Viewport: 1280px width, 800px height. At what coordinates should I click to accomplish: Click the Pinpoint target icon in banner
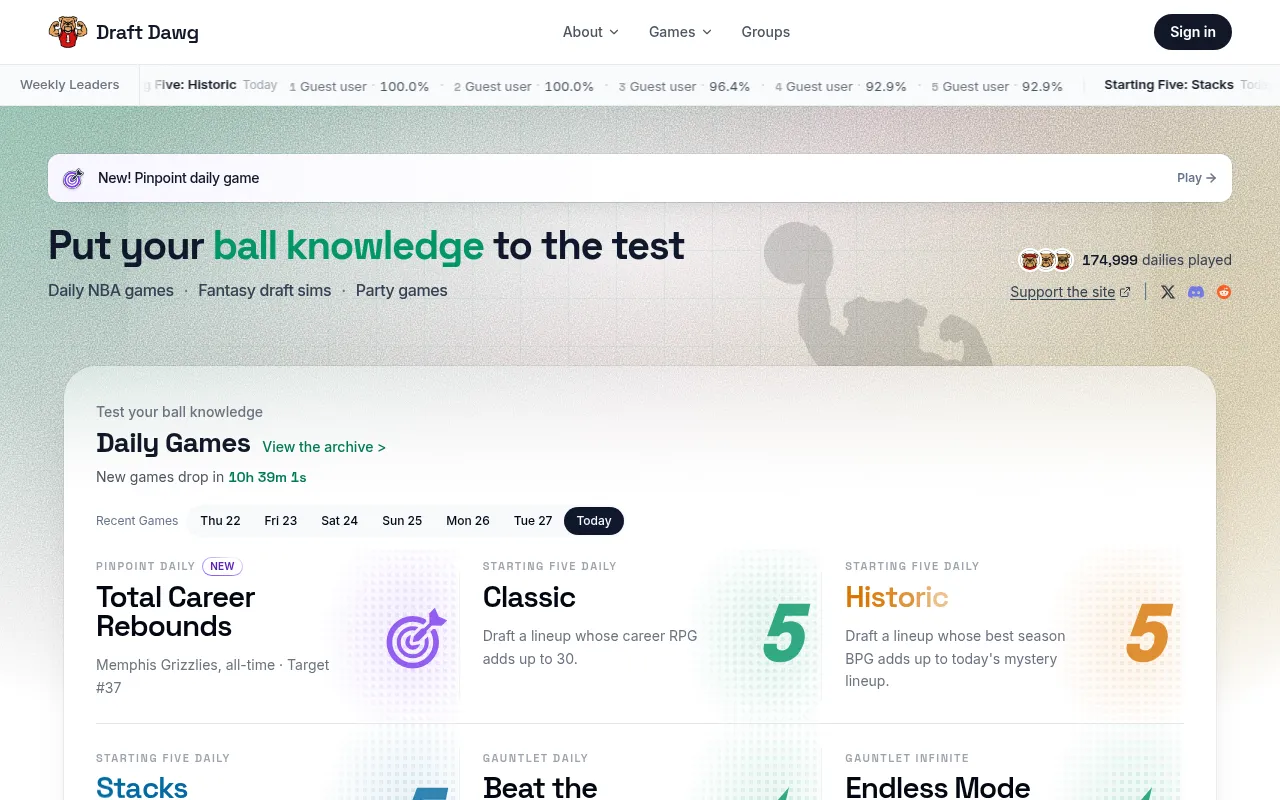point(73,178)
